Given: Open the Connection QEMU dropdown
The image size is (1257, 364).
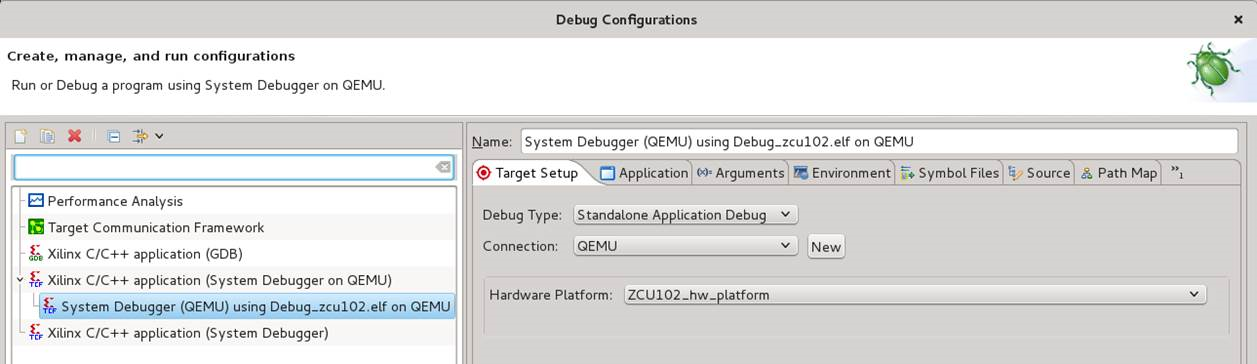Looking at the screenshot, I should point(686,246).
